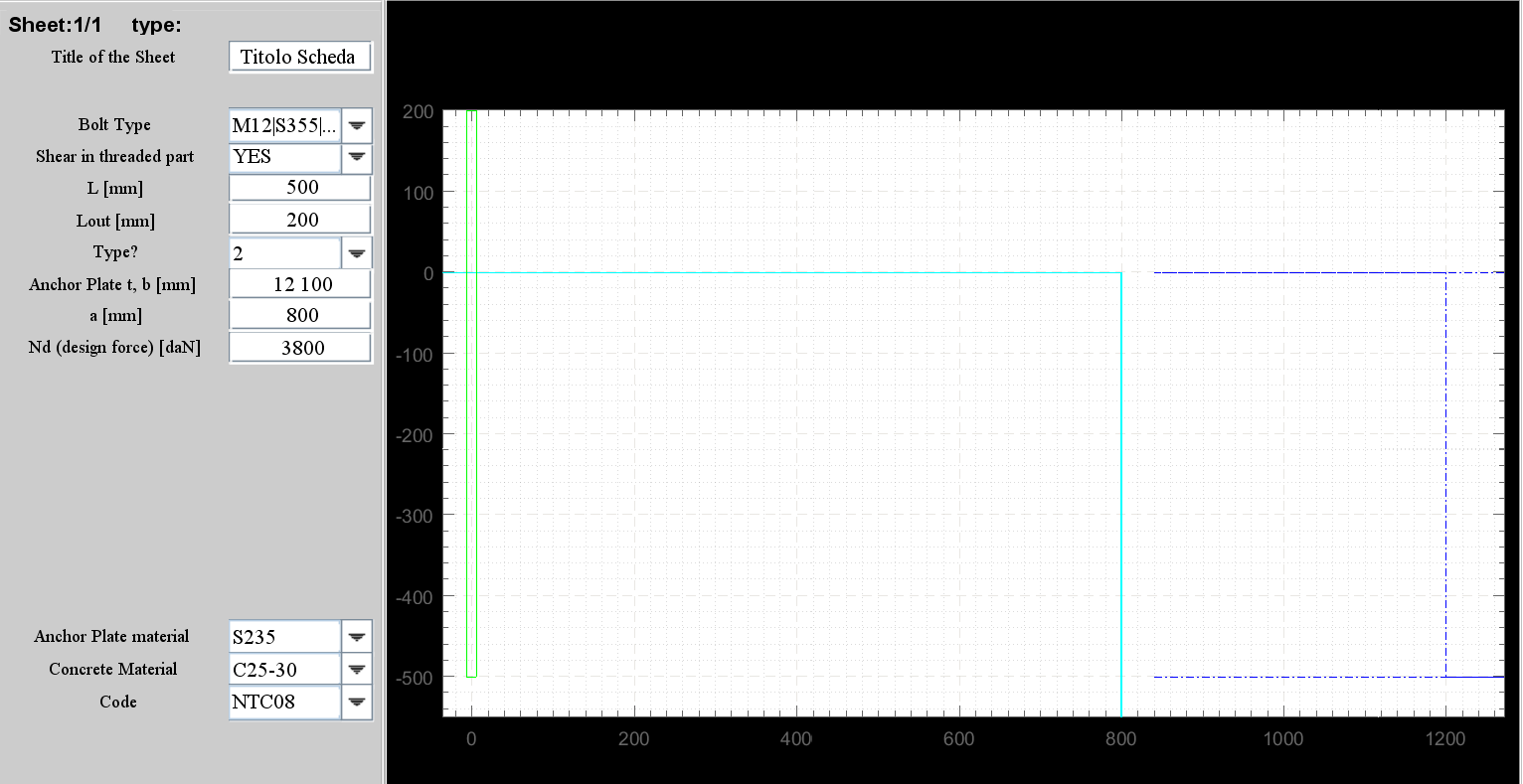1523x784 pixels.
Task: Edit the a [mm] value 800
Action: tap(300, 316)
